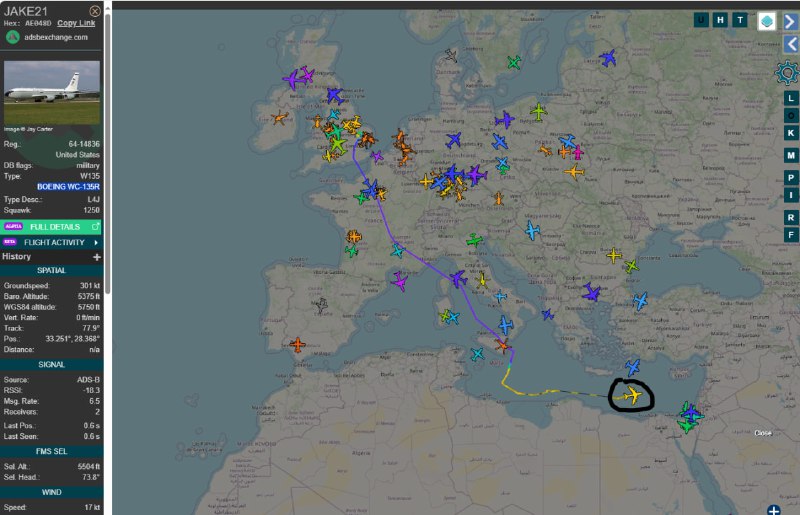Click the Close label on the map

point(763,433)
